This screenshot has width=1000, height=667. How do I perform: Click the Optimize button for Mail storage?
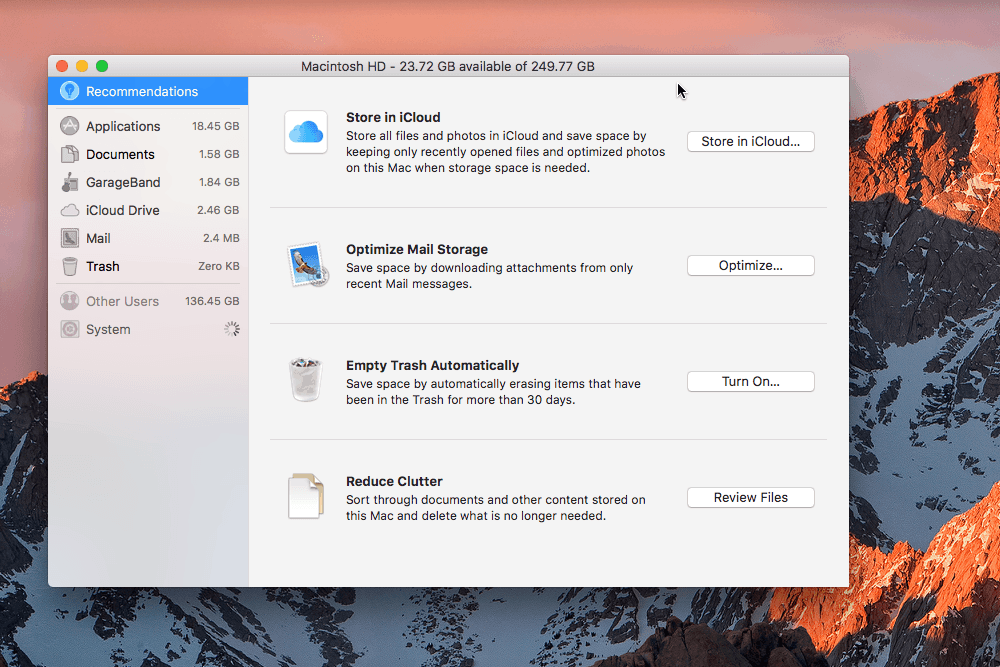click(750, 265)
